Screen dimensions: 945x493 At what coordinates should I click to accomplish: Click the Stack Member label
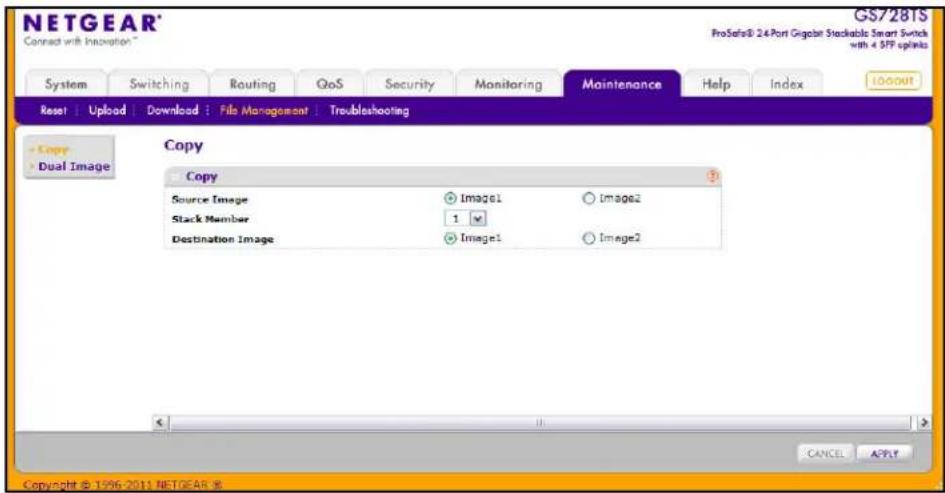pos(210,219)
